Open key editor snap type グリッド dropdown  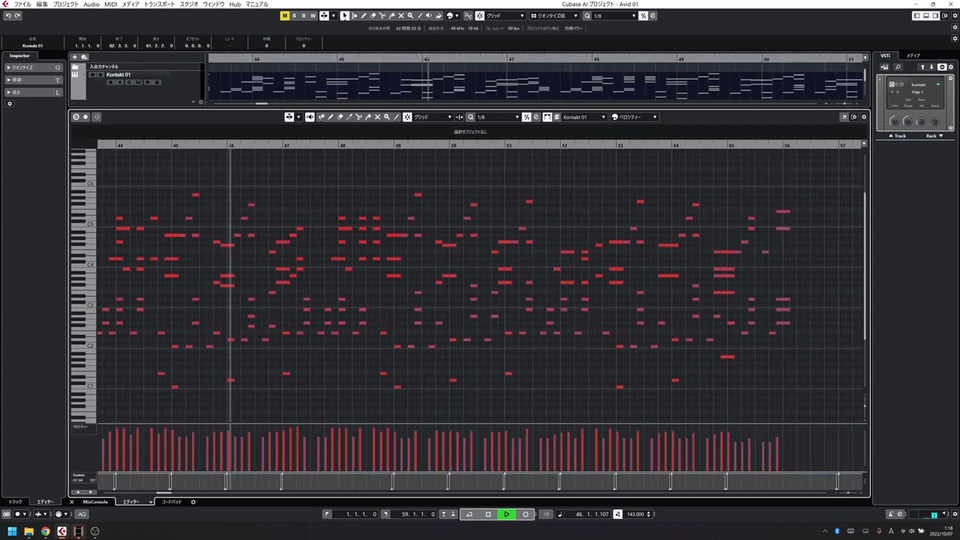coord(433,117)
